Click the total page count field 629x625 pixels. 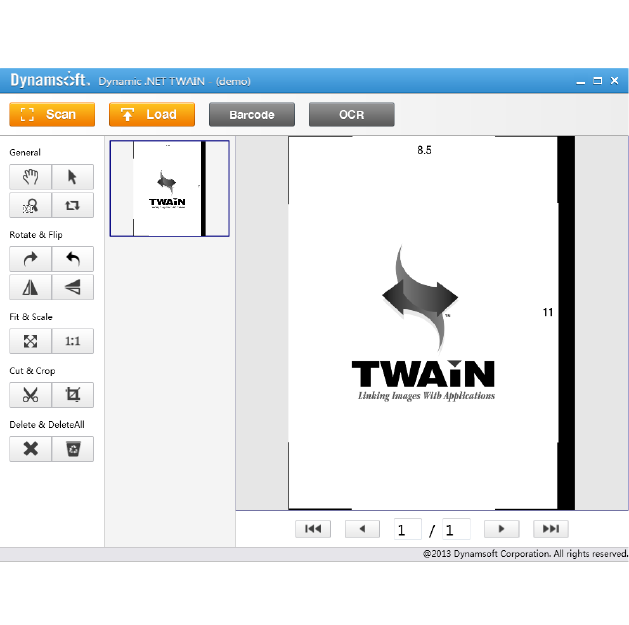click(x=456, y=529)
